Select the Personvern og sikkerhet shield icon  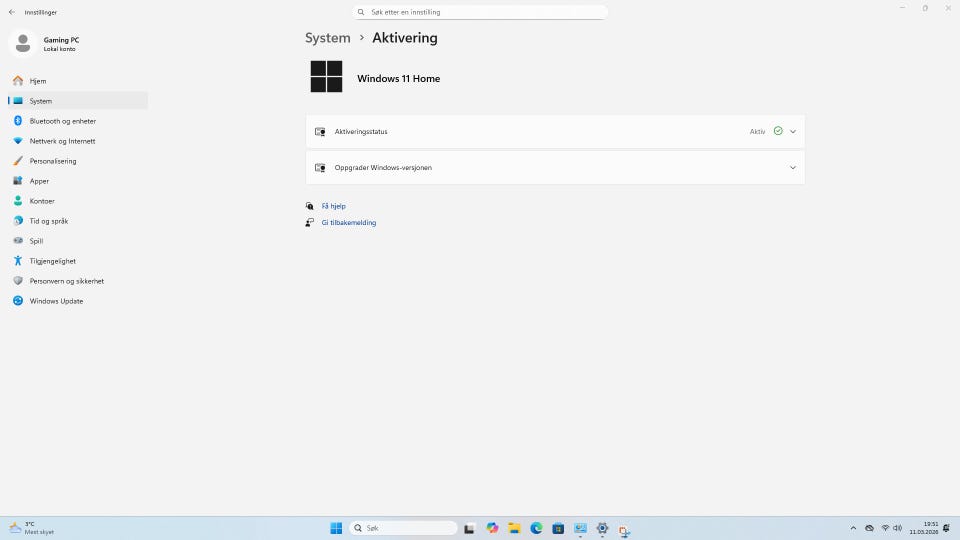(x=18, y=281)
